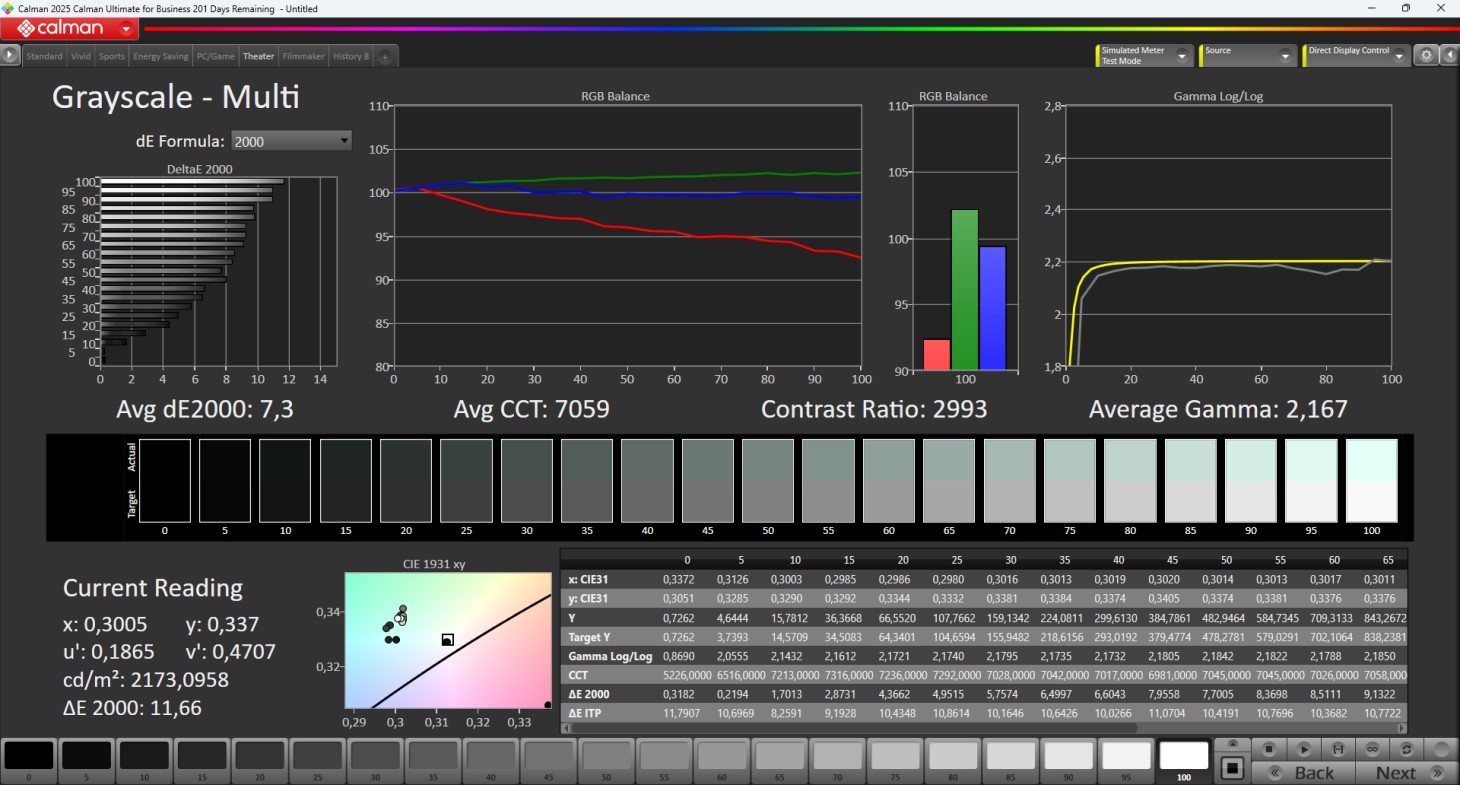Click the left-arrow panel icon beside the gear

point(1449,56)
